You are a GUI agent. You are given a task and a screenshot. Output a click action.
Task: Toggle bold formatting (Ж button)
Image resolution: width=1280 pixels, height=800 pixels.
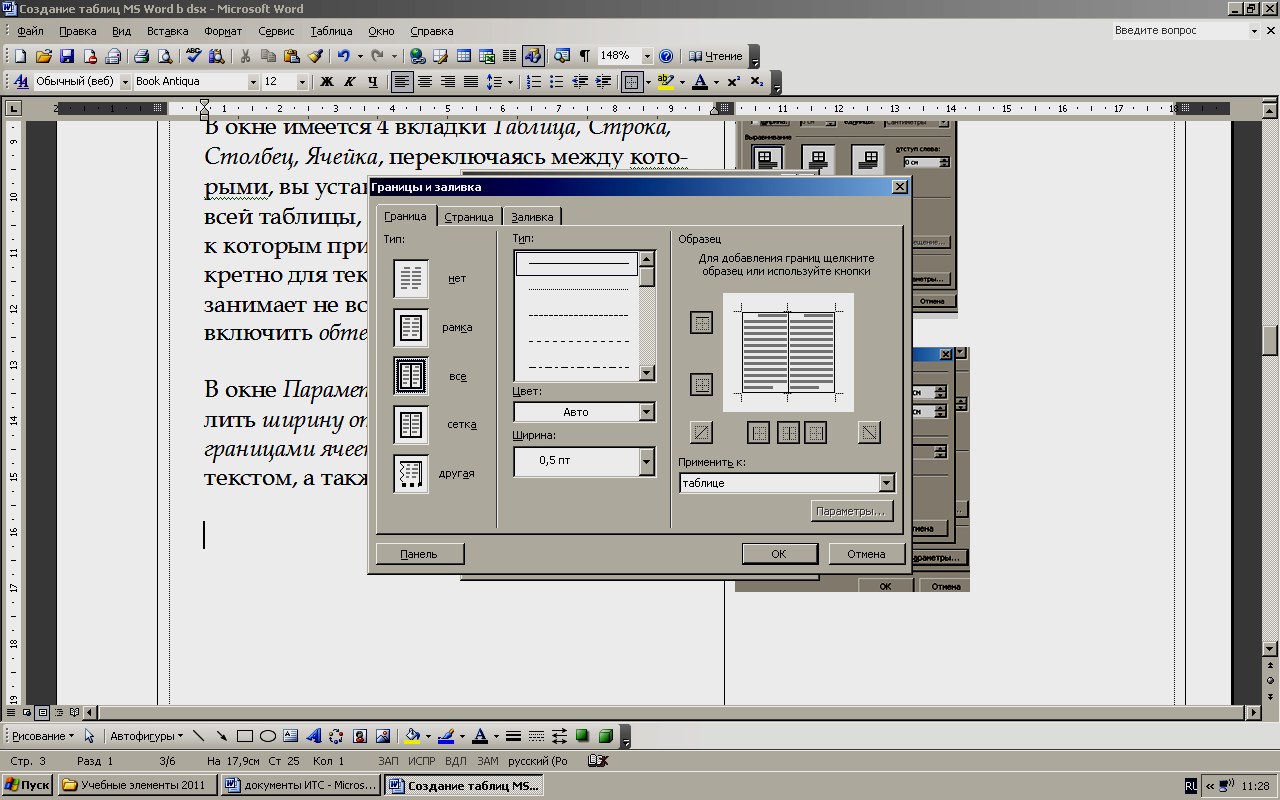point(326,82)
